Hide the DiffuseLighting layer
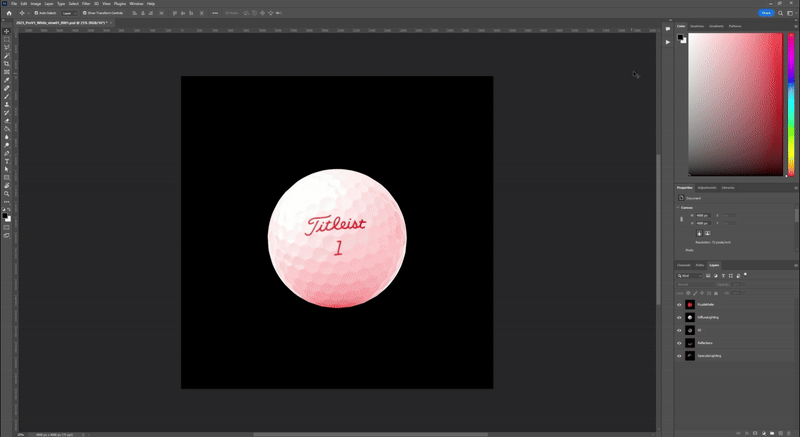800x437 pixels. 679,317
